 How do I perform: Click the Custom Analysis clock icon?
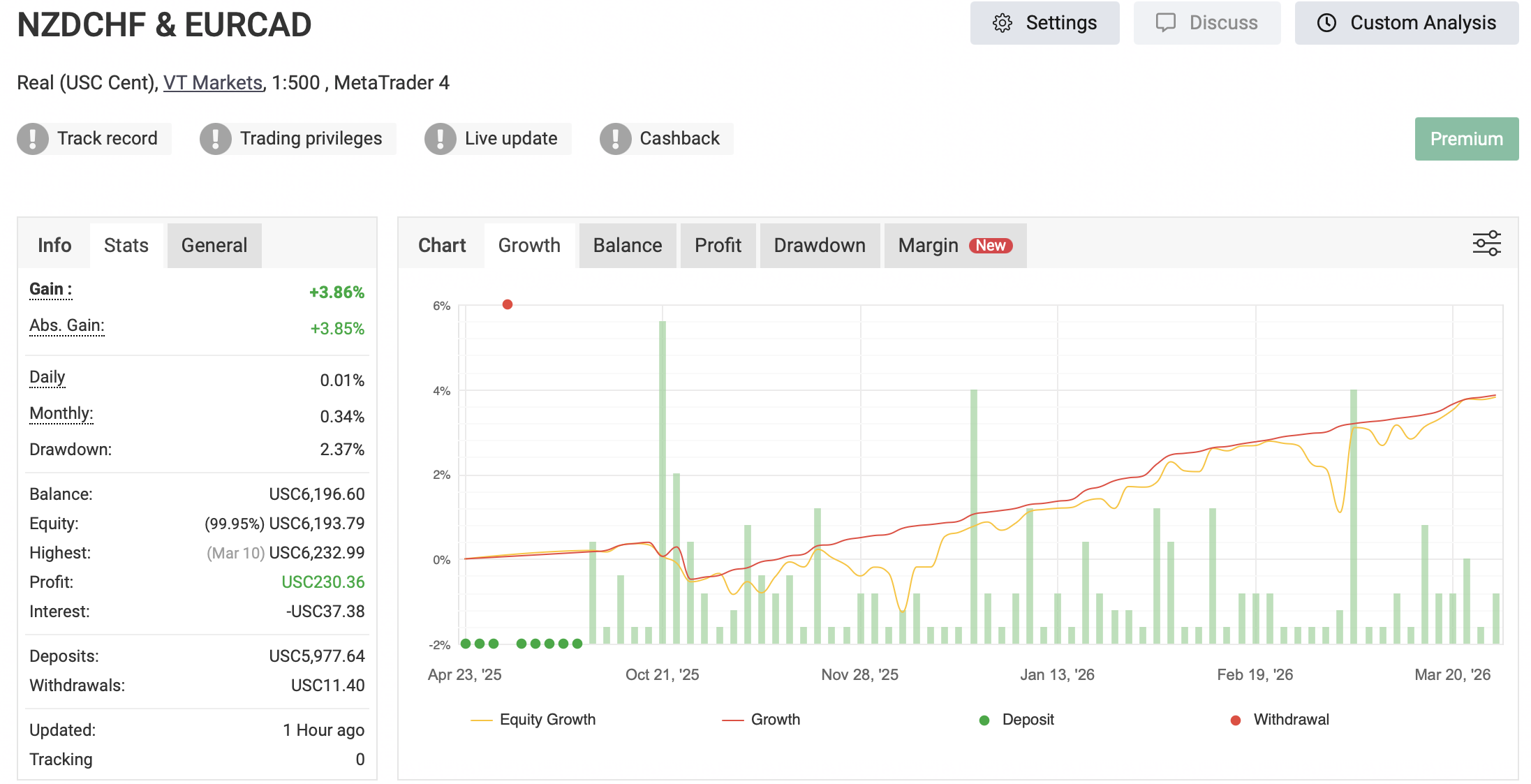[x=1327, y=22]
